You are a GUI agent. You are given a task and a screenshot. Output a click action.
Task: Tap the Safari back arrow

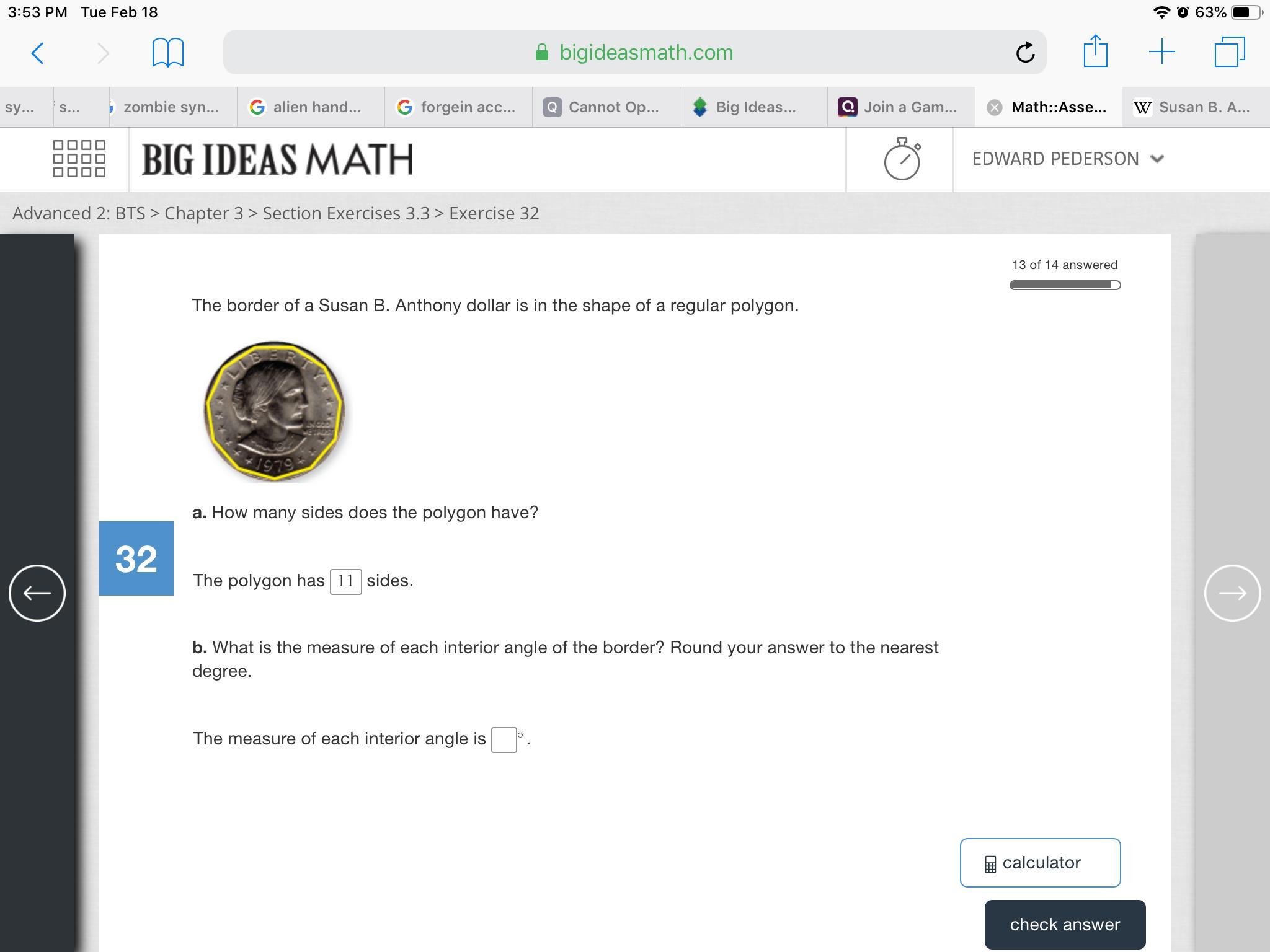37,53
